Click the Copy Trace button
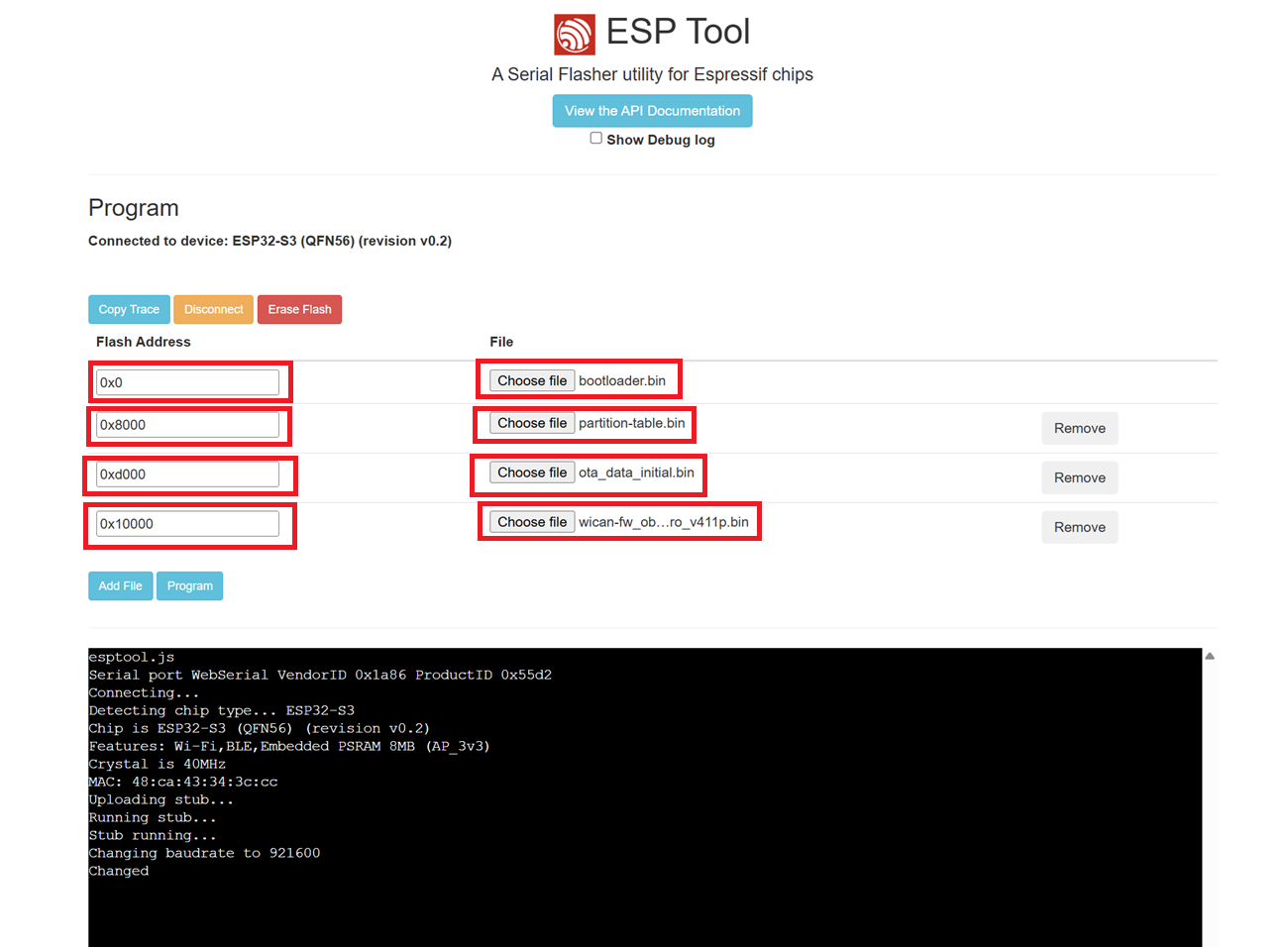 pos(129,309)
